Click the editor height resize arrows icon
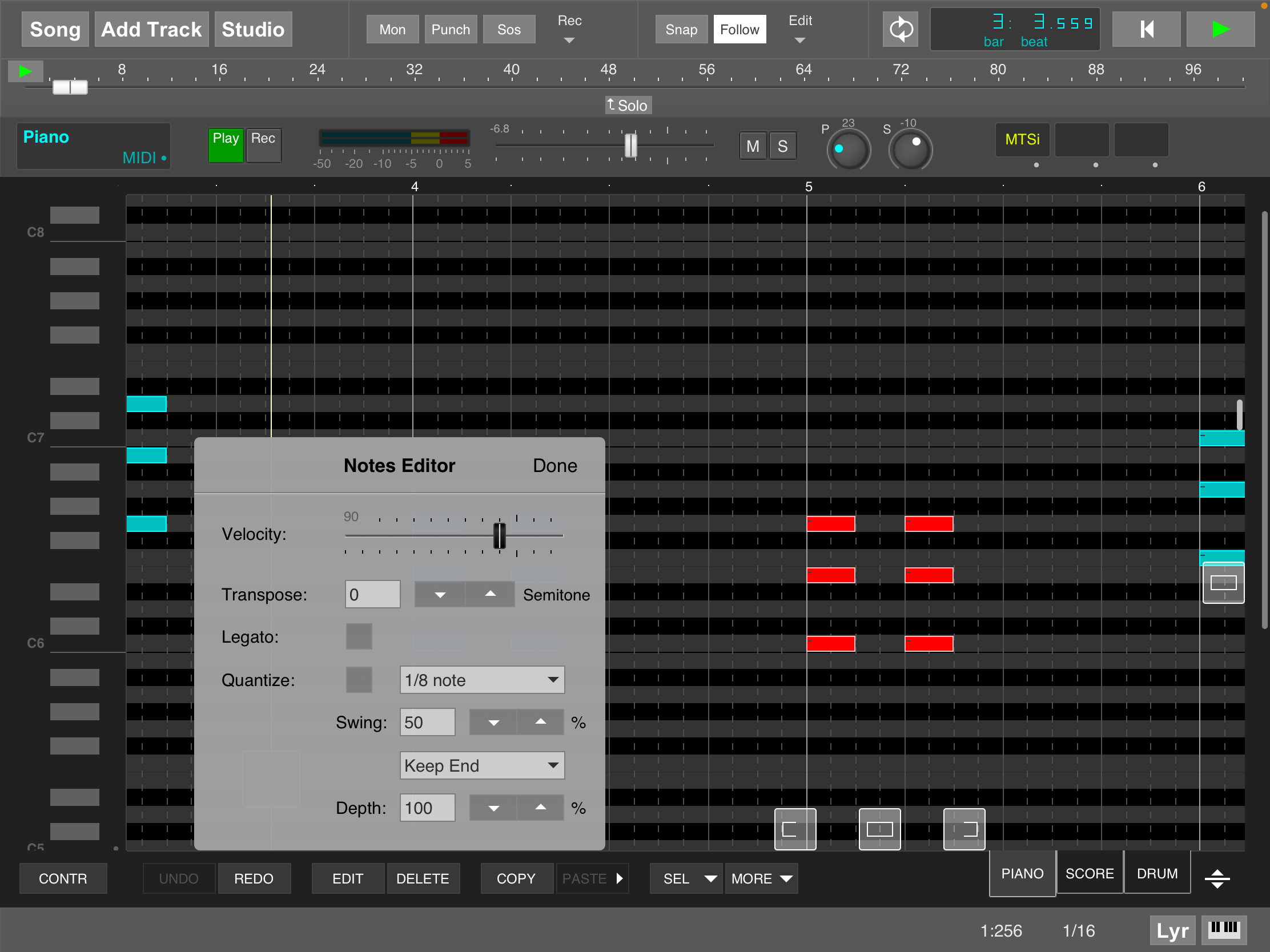Image resolution: width=1270 pixels, height=952 pixels. [x=1216, y=878]
